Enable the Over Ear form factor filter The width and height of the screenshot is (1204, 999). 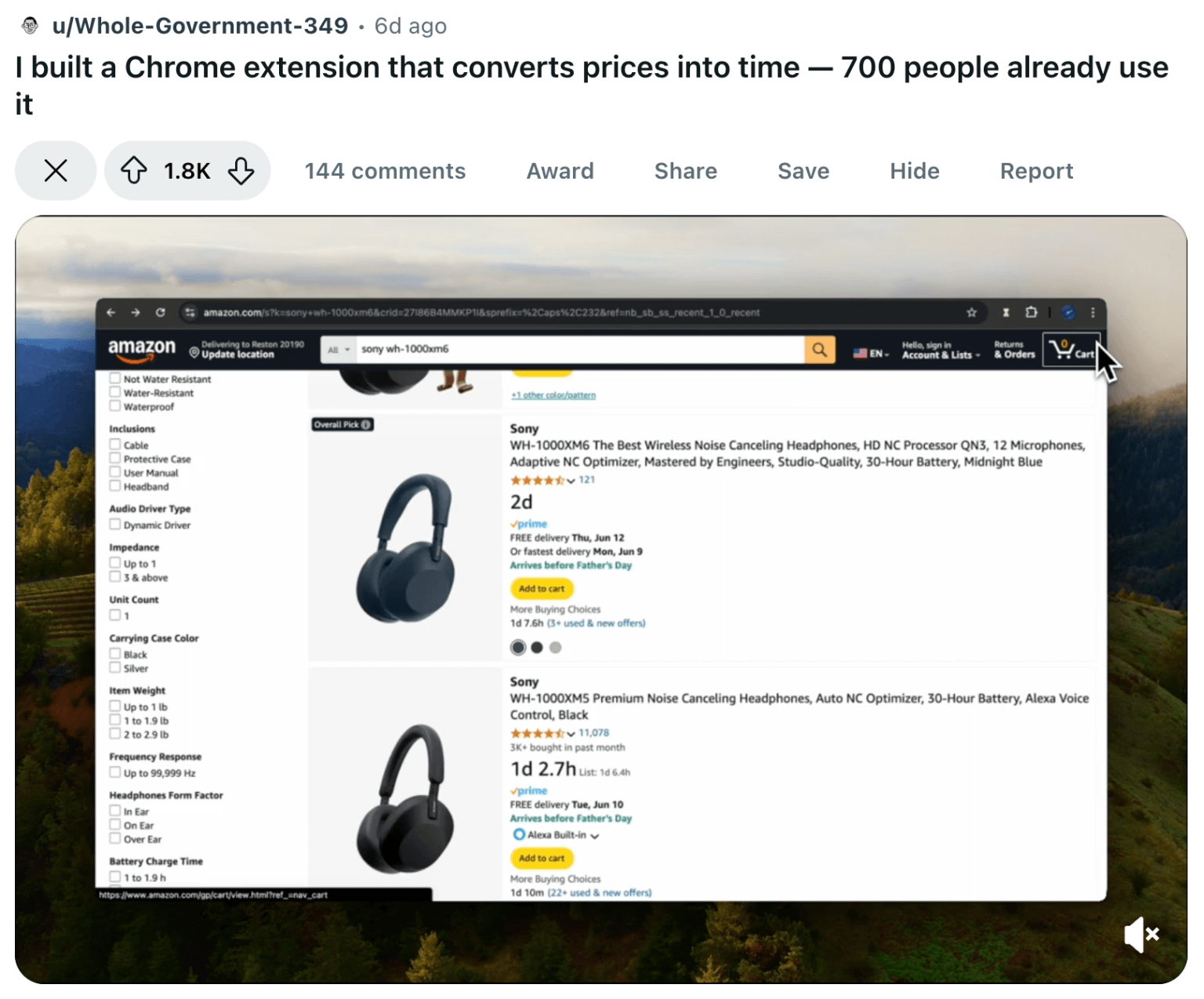coord(115,838)
